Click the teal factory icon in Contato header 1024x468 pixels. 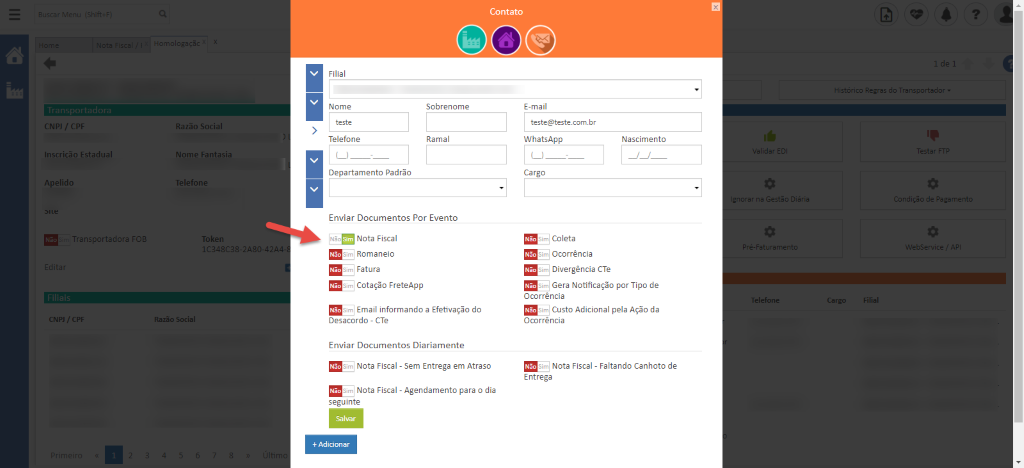(471, 41)
